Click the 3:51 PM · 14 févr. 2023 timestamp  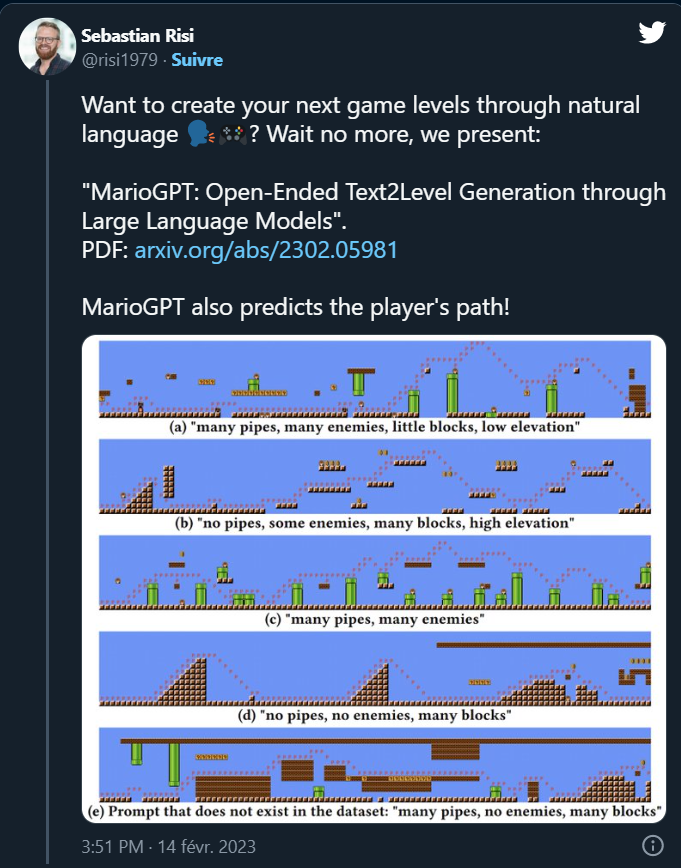[x=169, y=847]
